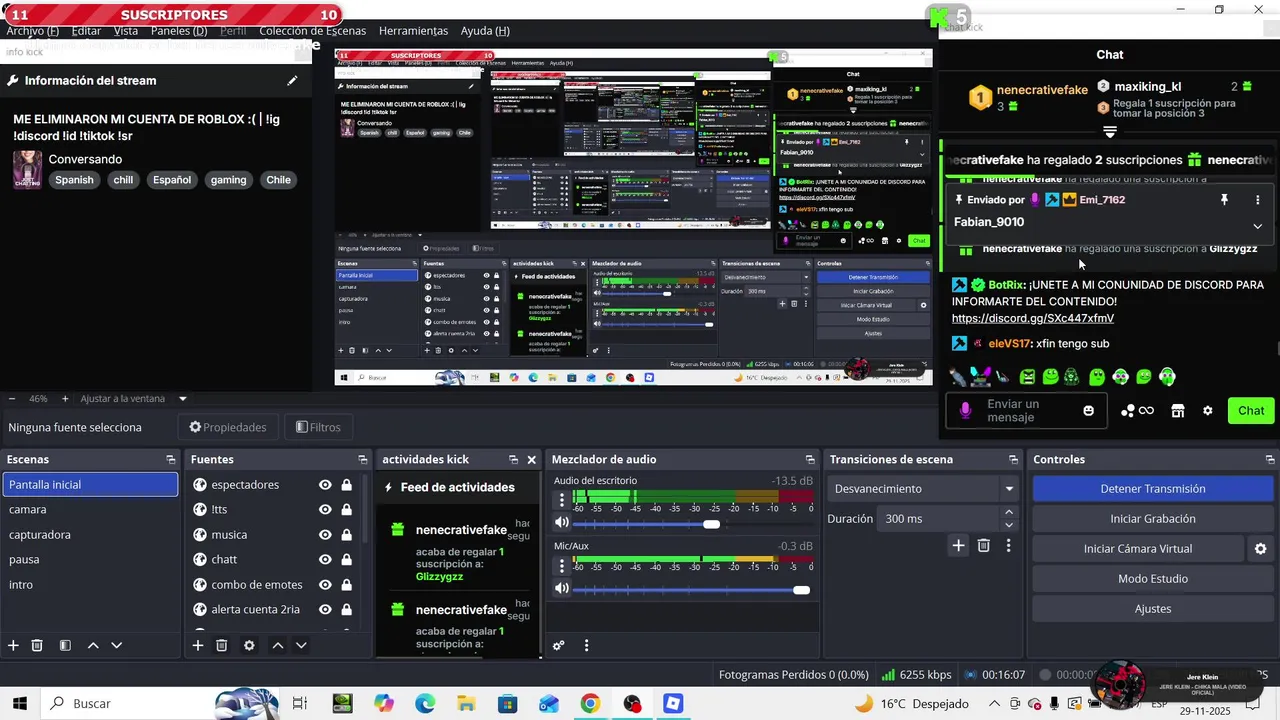Move source up in Fuentes toolbar
Screen dimensions: 1280x720
click(x=278, y=645)
